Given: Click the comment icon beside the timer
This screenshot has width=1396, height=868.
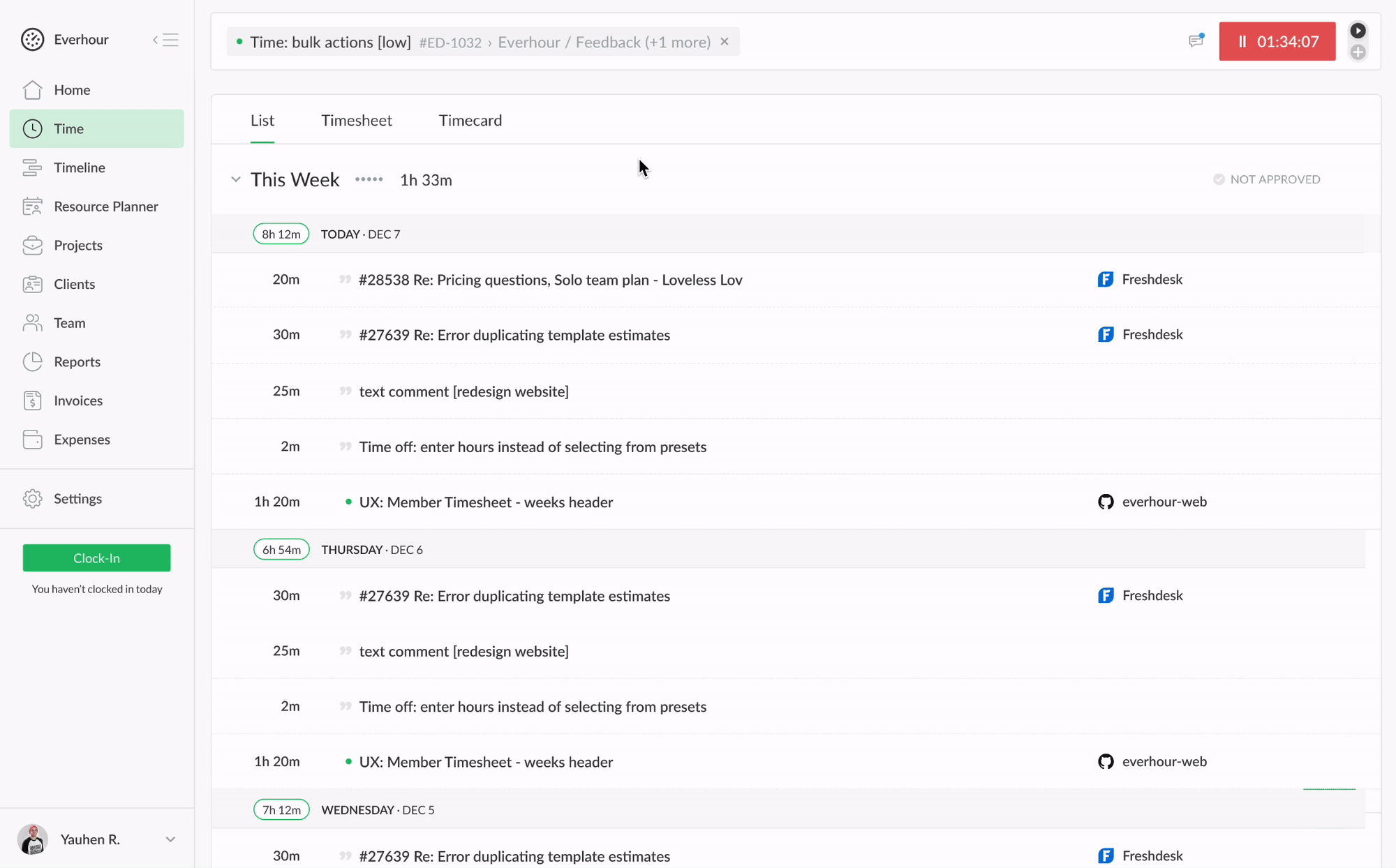Looking at the screenshot, I should [x=1196, y=41].
